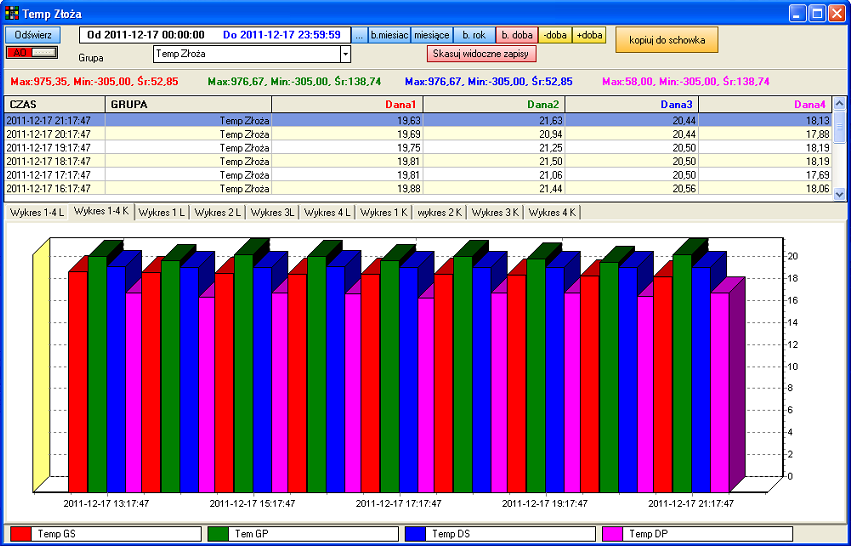
Task: Click the magenta Max:58,00 statistics text
Action: tap(686, 82)
